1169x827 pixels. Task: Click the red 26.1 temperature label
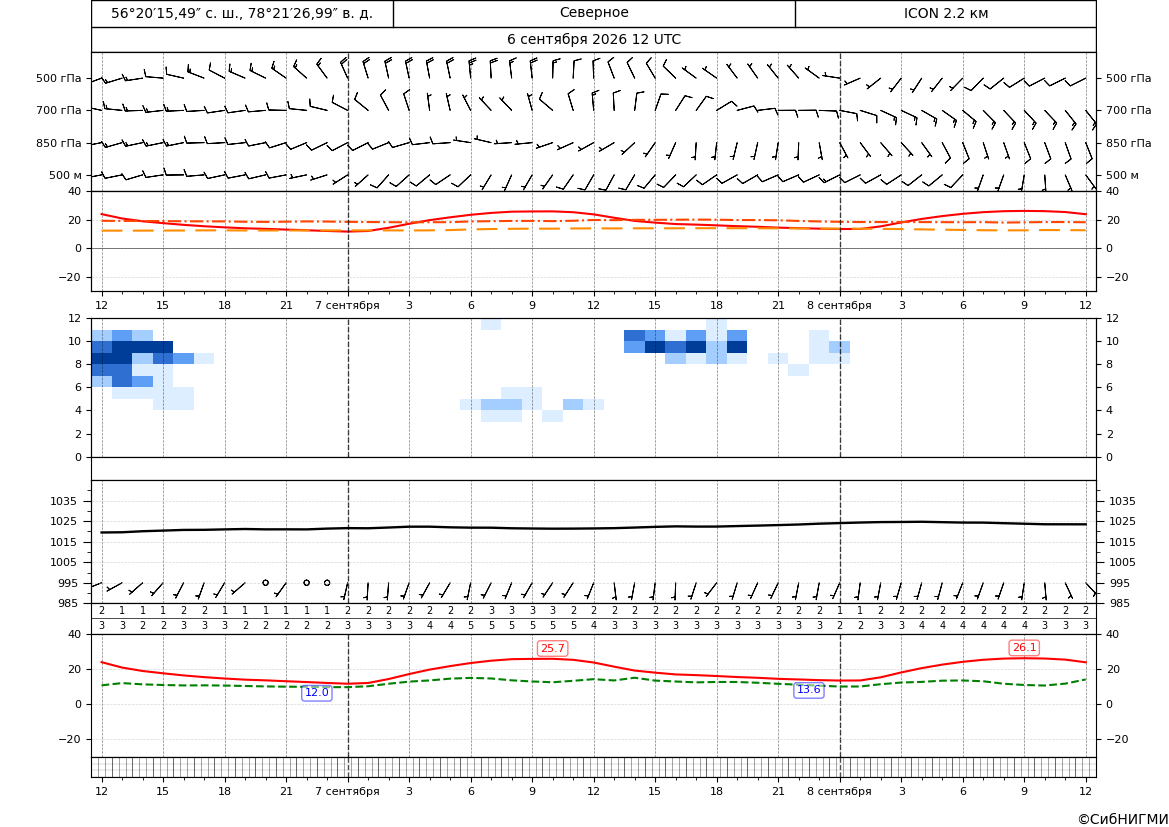(1024, 647)
